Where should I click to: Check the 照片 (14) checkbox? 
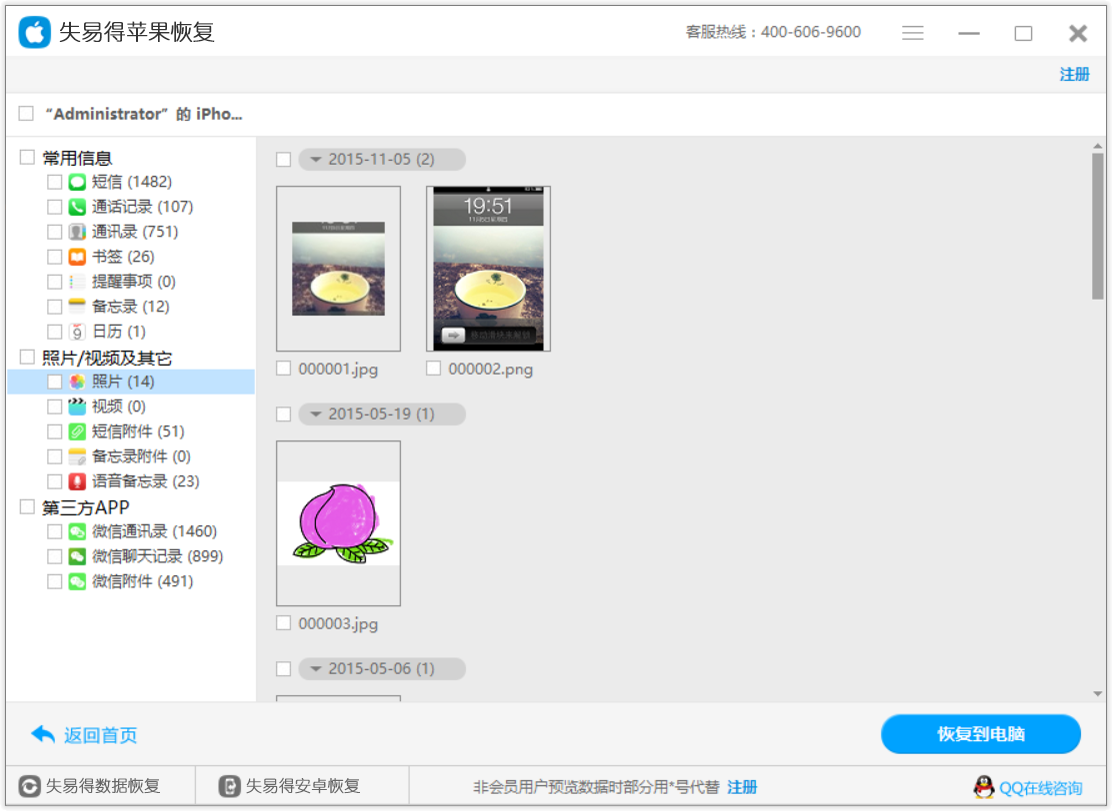click(54, 381)
